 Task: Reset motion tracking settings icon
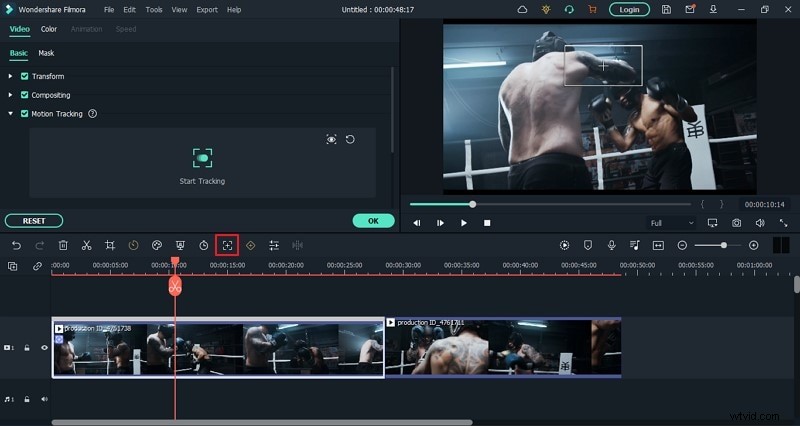[x=350, y=139]
